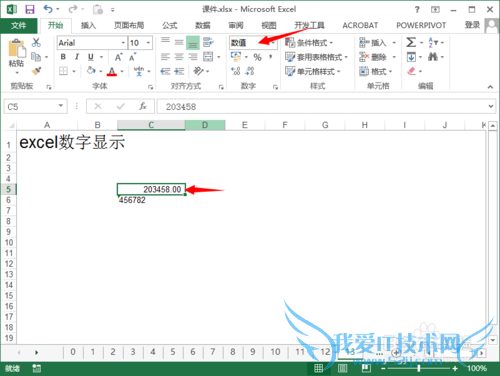Click the Undo arrow icon

coord(48,9)
